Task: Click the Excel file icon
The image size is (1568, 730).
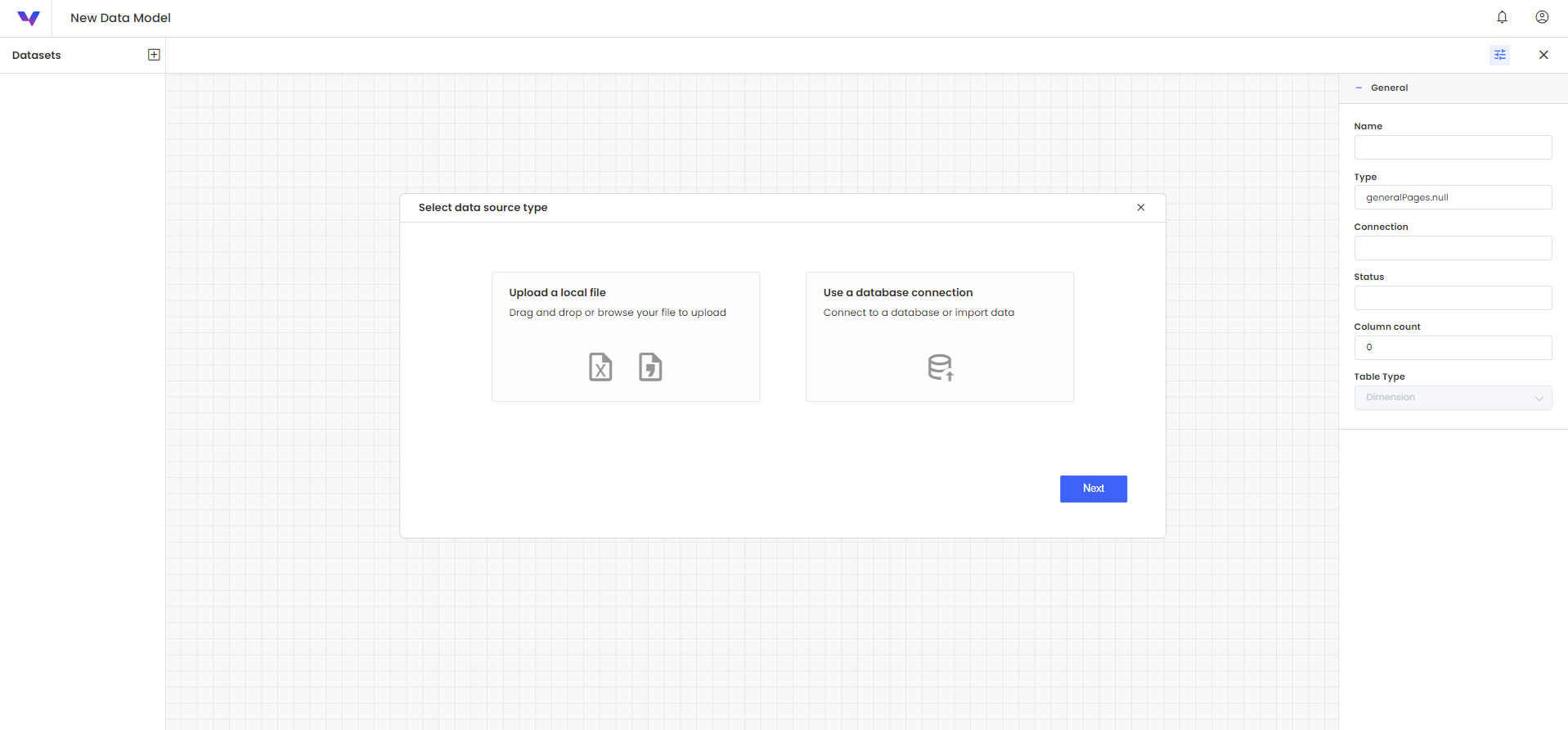Action: (x=600, y=367)
